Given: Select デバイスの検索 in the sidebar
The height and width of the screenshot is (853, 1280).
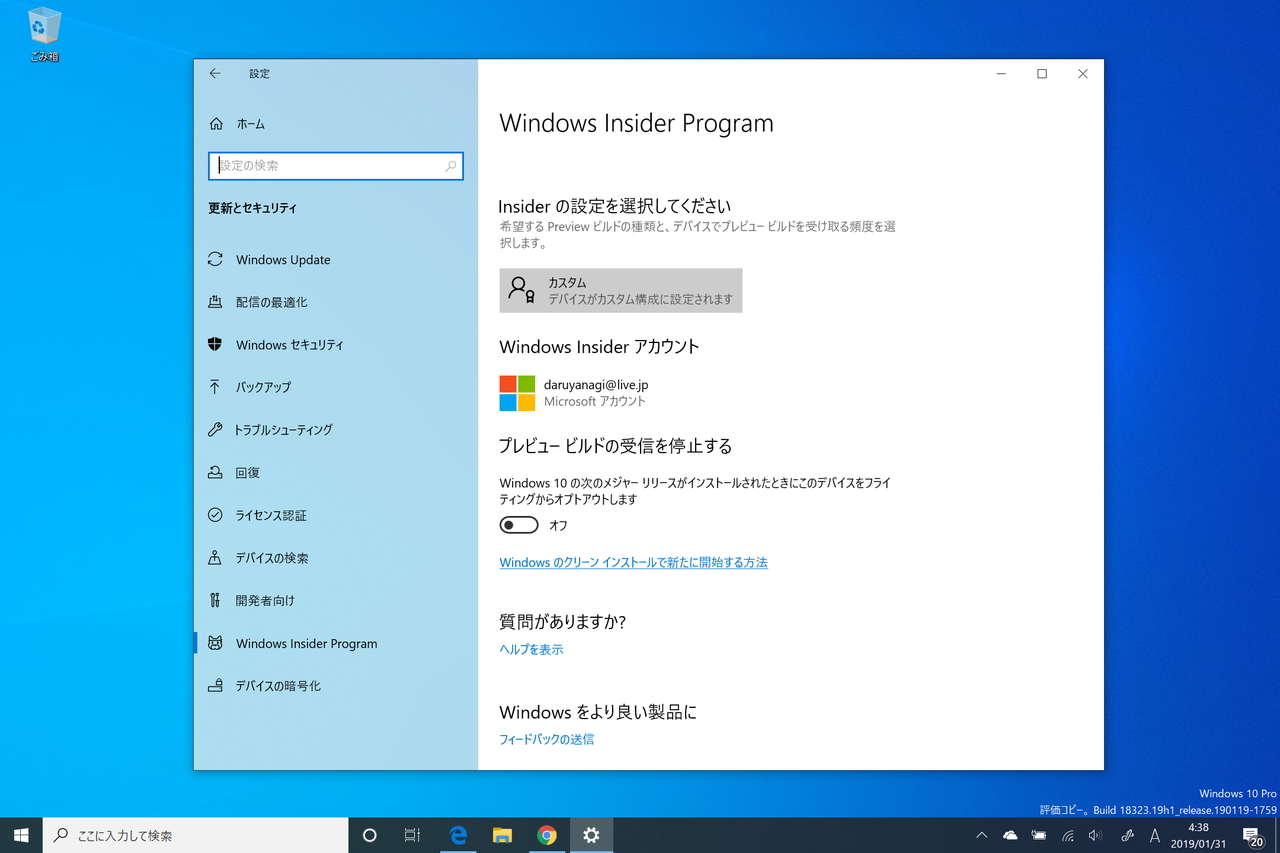Looking at the screenshot, I should [279, 558].
